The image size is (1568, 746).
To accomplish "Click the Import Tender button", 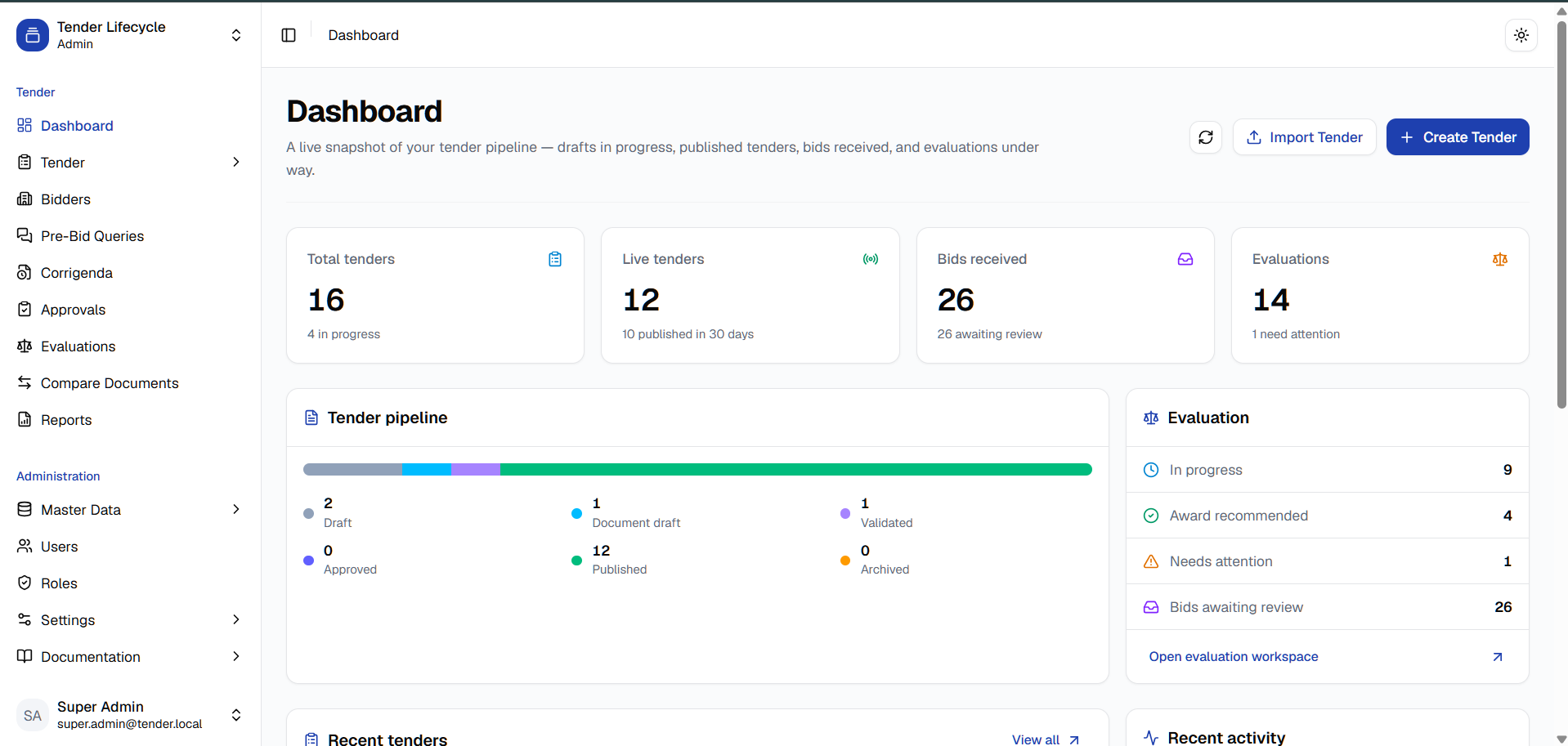I will pyautogui.click(x=1304, y=137).
